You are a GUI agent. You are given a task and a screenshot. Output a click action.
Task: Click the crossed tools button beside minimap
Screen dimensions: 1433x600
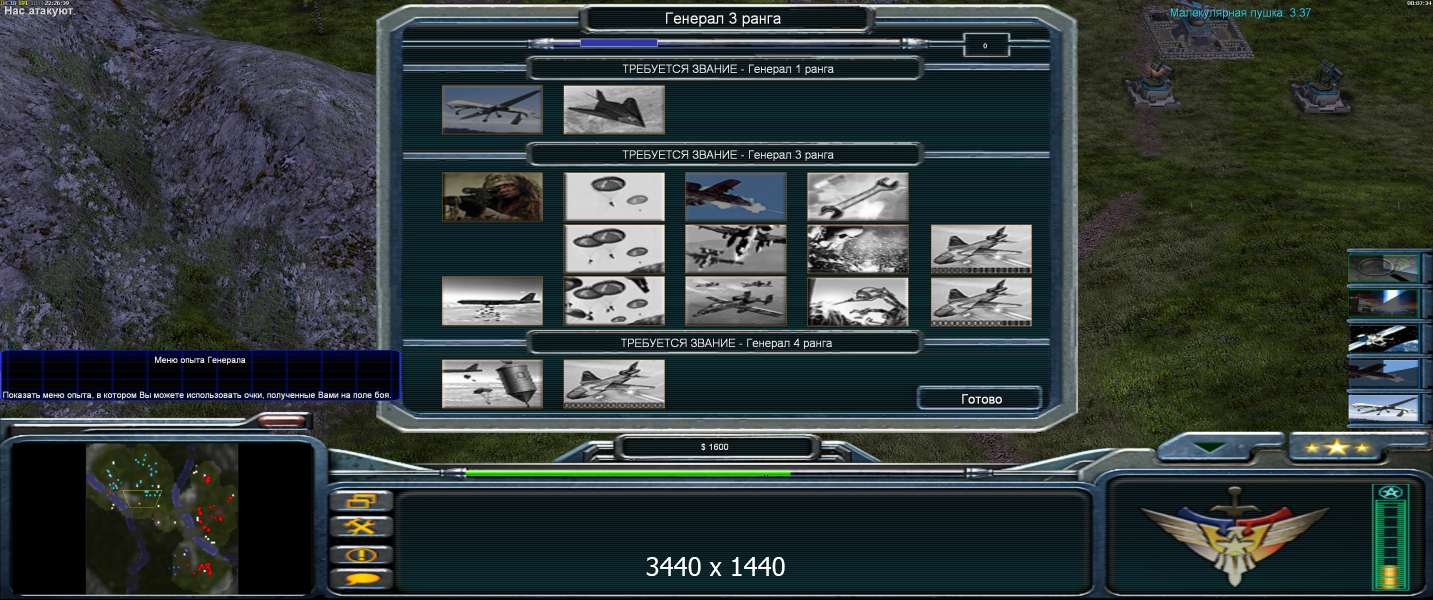coord(360,526)
